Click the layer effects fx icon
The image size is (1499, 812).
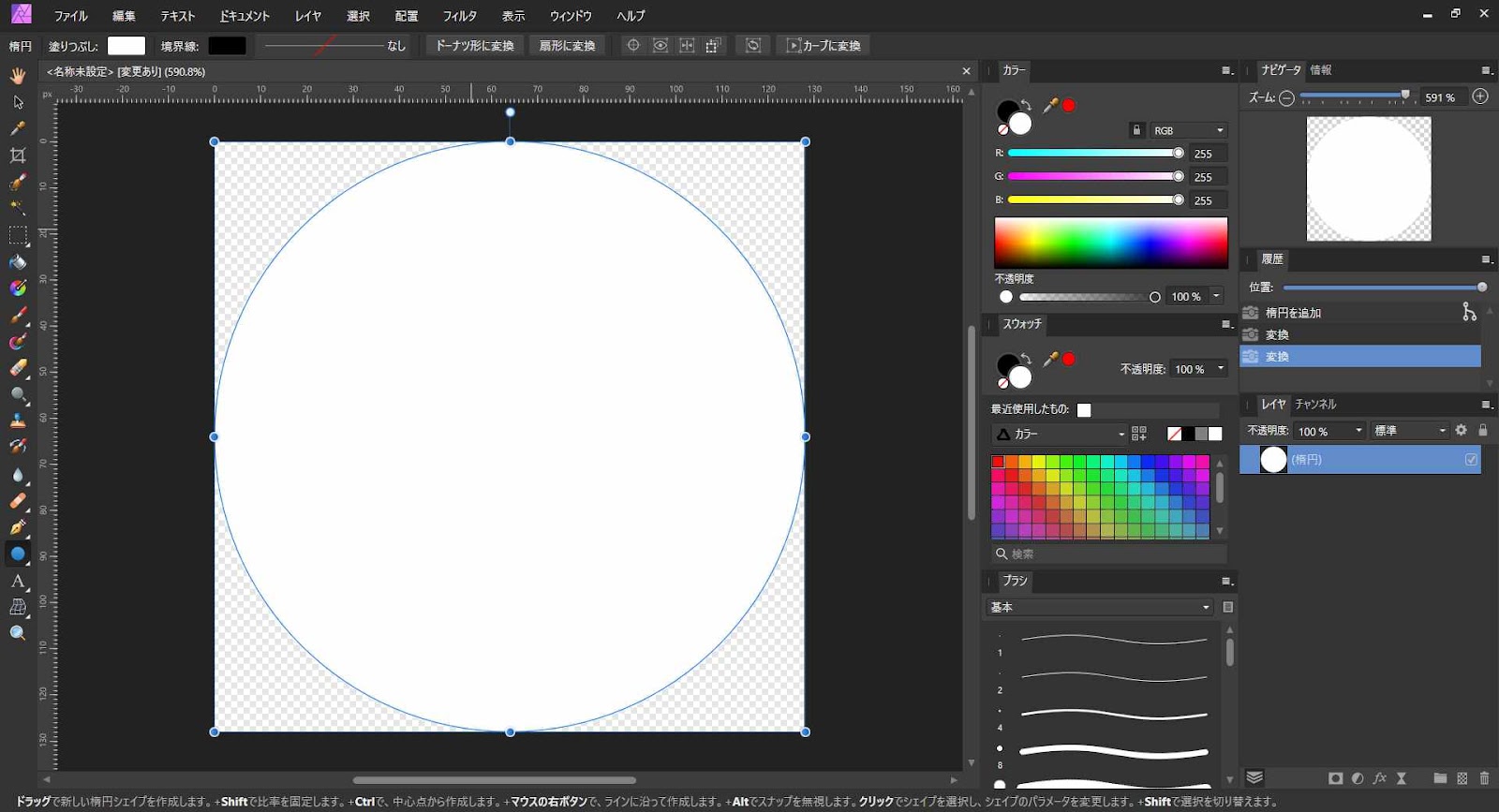pos(1379,778)
